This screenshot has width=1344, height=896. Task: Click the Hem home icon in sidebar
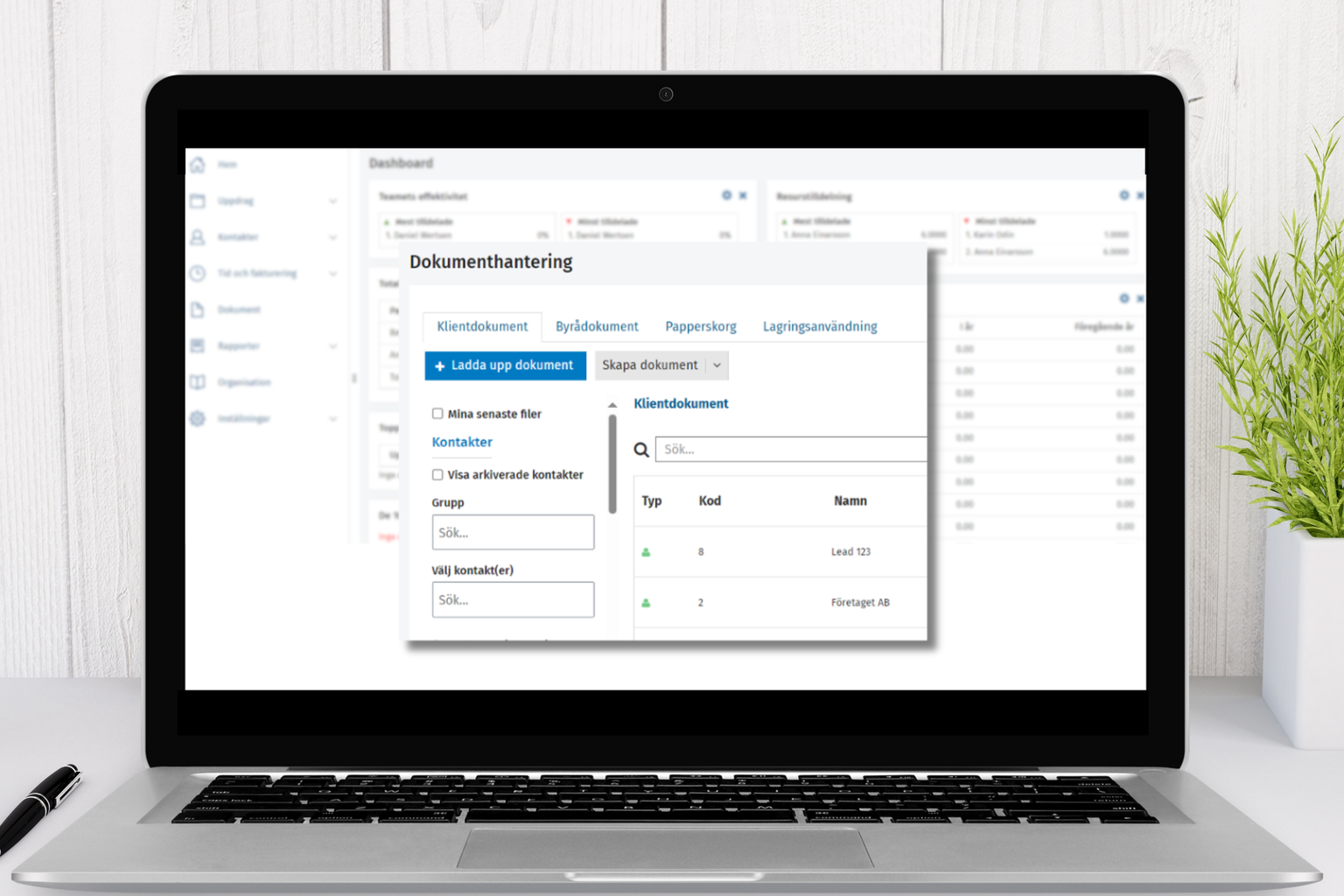tap(198, 164)
